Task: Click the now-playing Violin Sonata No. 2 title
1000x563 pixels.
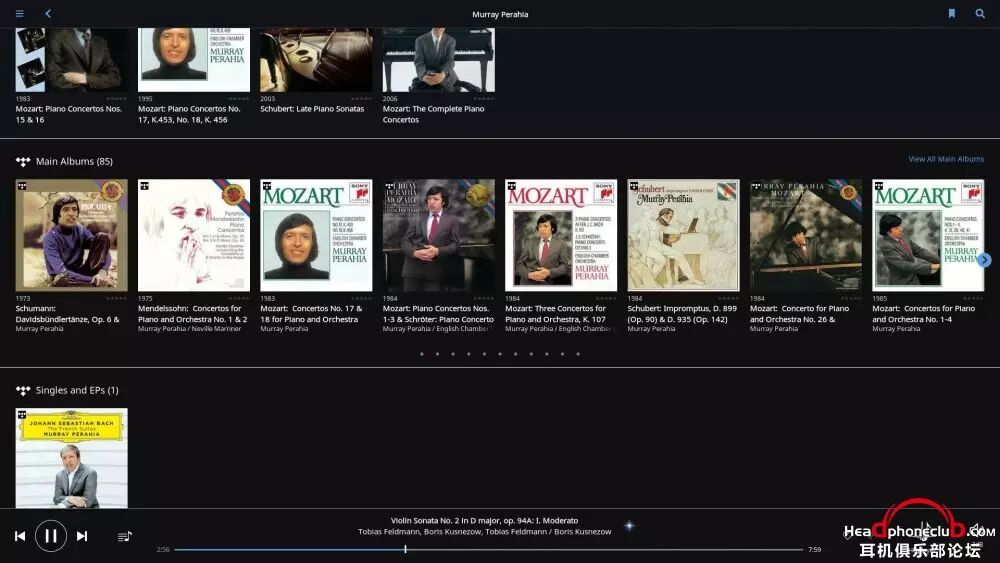Action: coord(485,521)
